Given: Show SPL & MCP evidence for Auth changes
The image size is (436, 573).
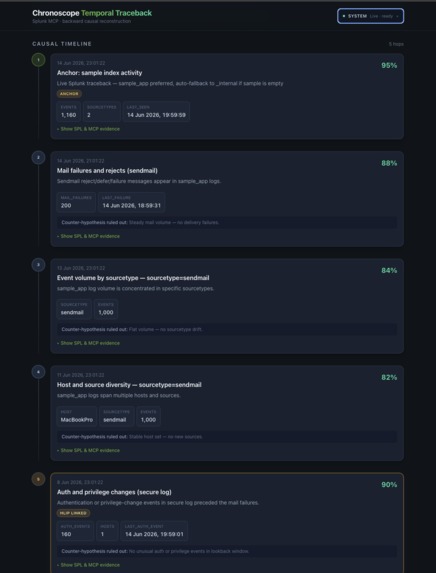Looking at the screenshot, I should [x=88, y=565].
